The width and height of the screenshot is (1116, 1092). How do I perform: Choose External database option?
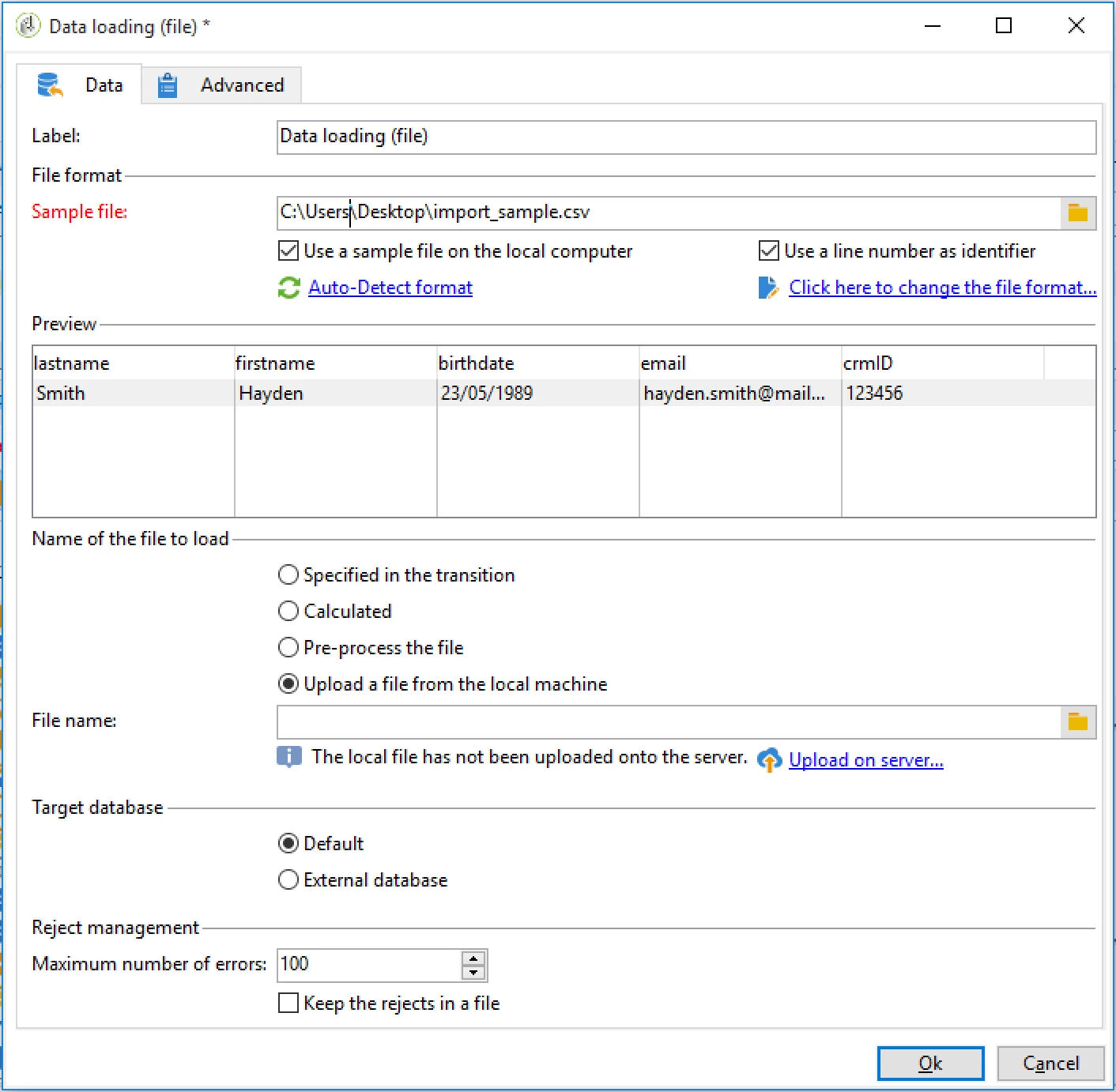coord(288,880)
